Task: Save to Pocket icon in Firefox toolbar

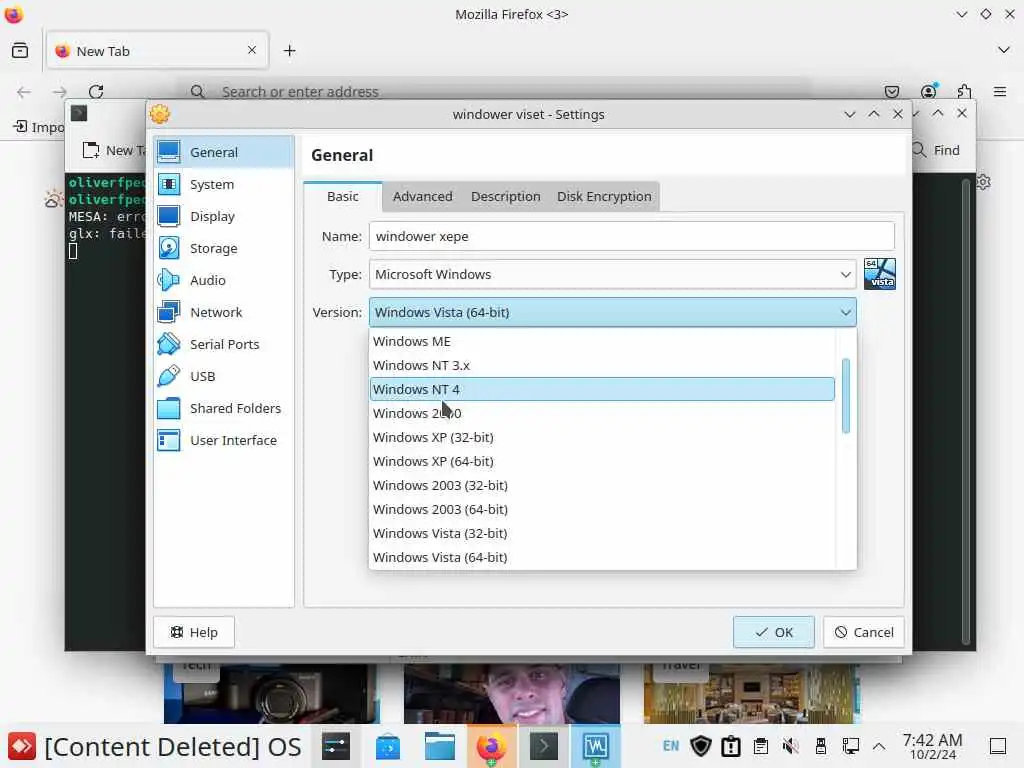Action: [x=891, y=91]
